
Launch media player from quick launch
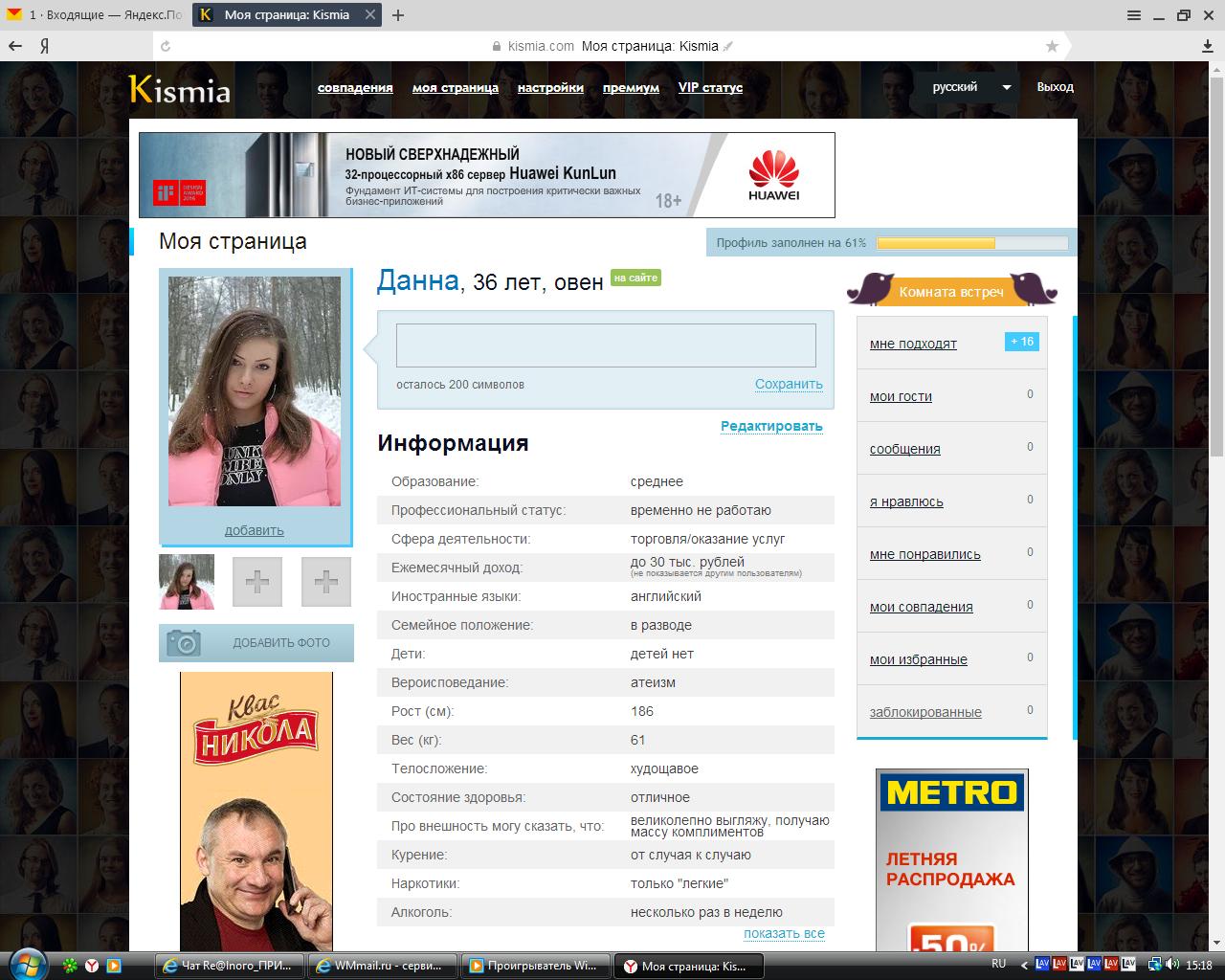114,965
